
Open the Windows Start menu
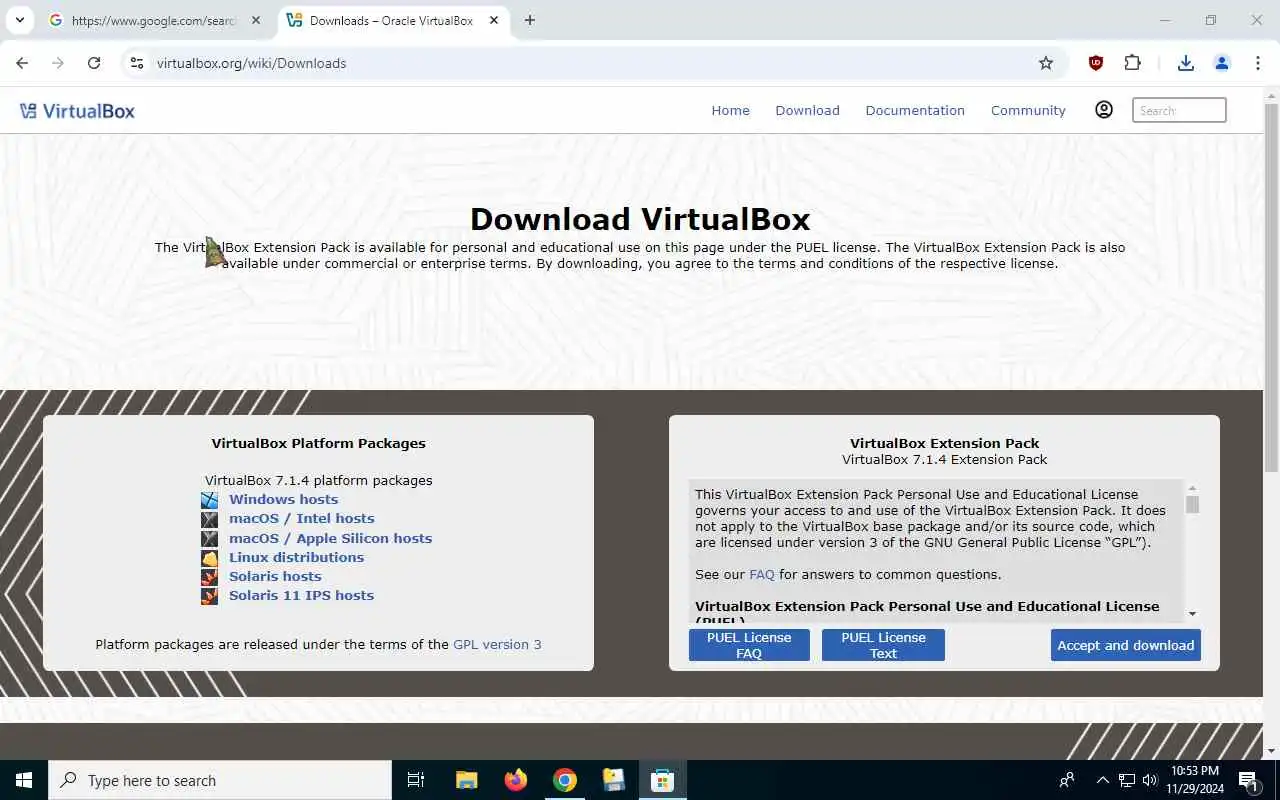pos(24,780)
